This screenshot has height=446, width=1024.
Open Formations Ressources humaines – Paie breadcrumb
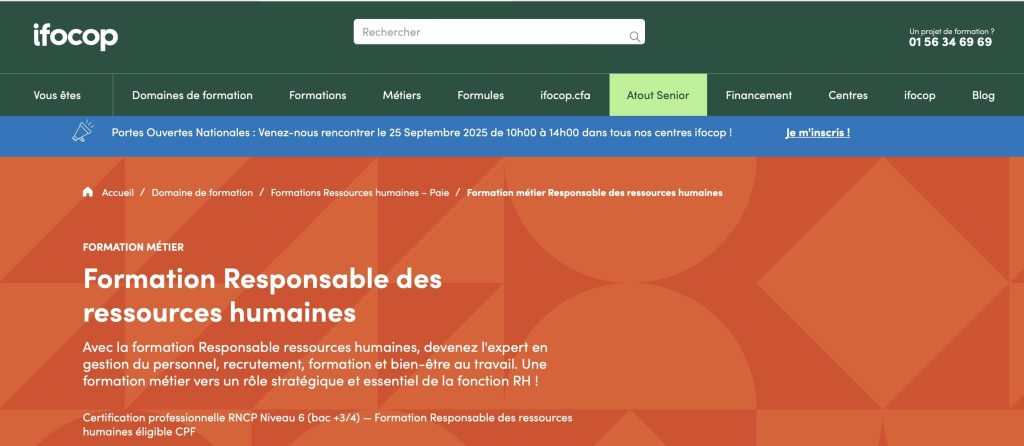tap(360, 193)
